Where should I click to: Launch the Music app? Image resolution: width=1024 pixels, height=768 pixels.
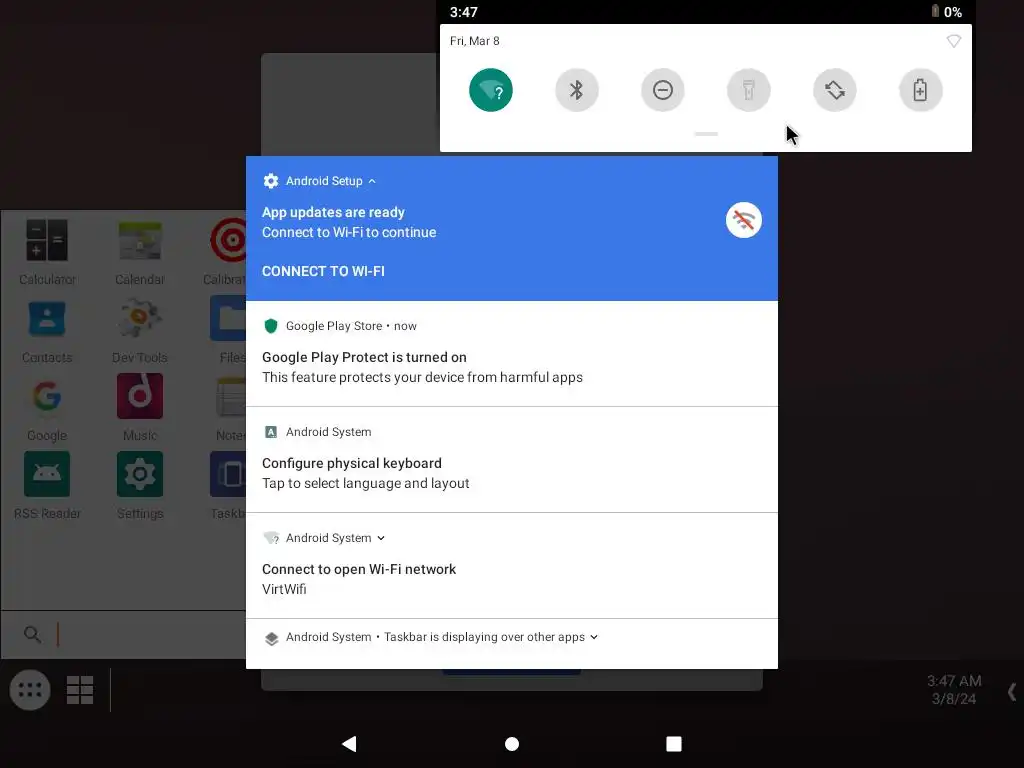click(140, 409)
